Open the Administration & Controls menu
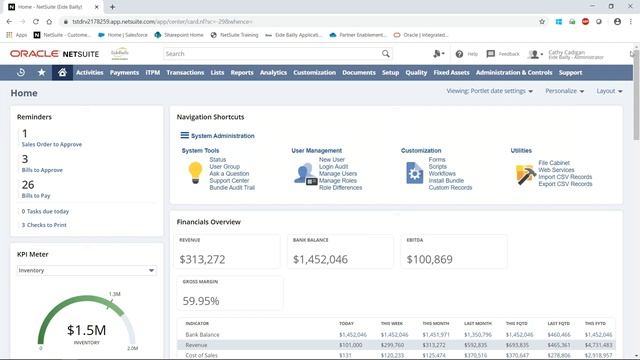The width and height of the screenshot is (640, 360). [x=514, y=72]
